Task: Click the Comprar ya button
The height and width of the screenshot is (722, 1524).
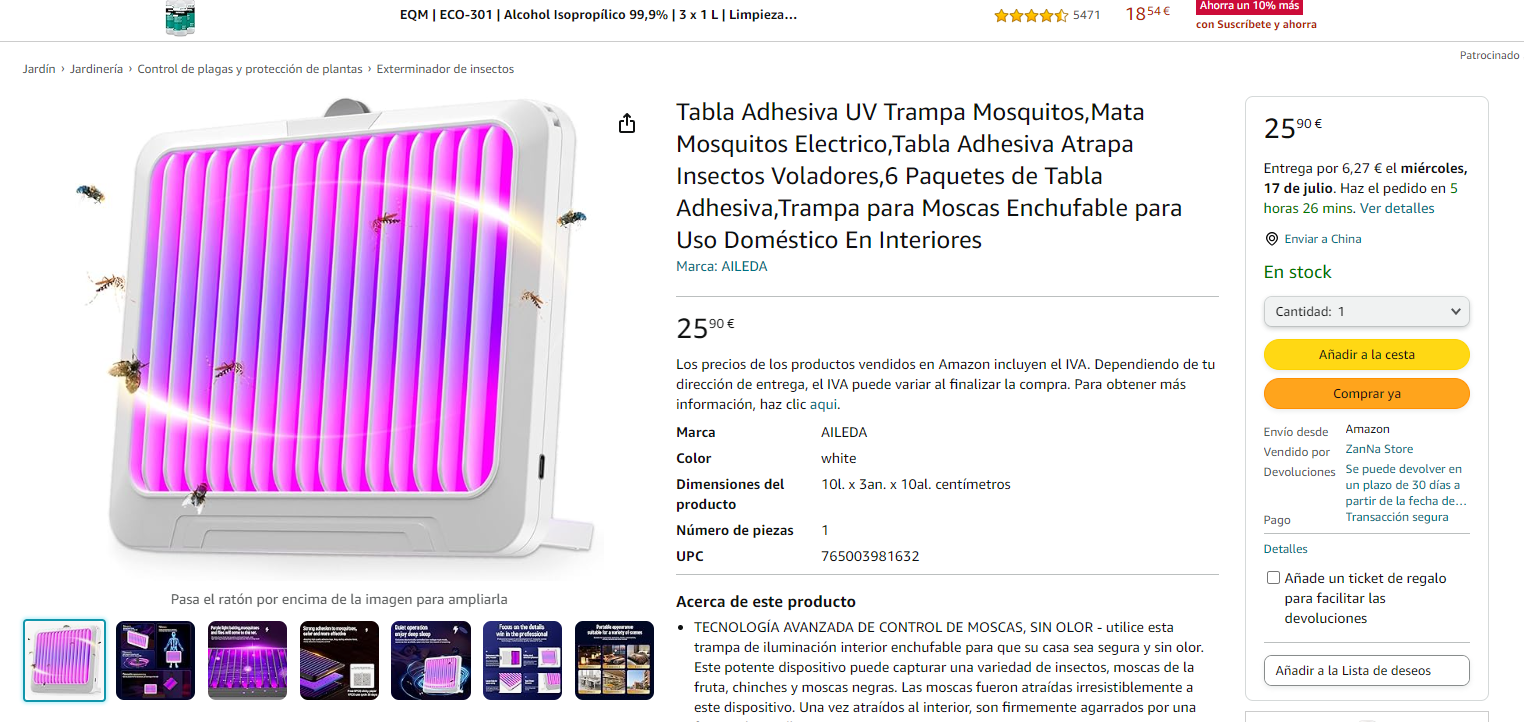Action: pyautogui.click(x=1366, y=394)
